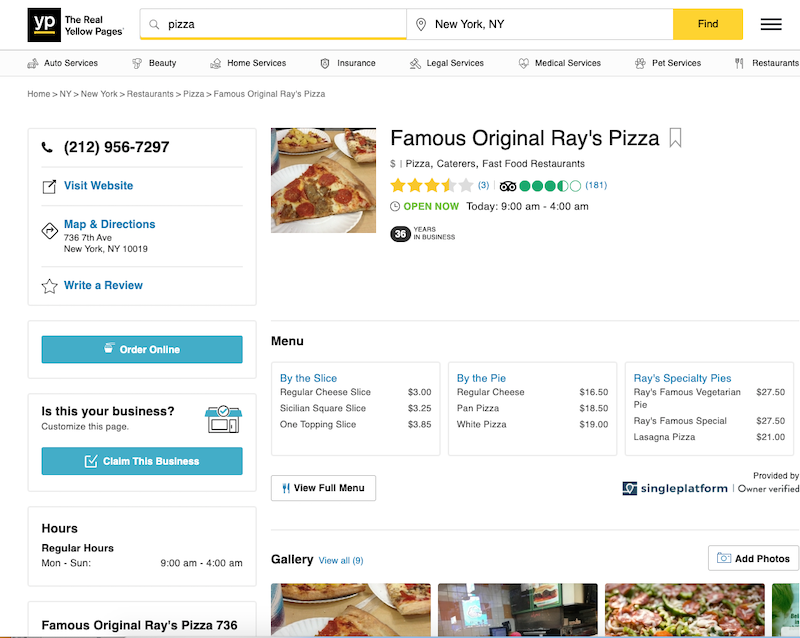The image size is (800, 638).
Task: Go to New York breadcrumb
Action: tap(99, 94)
